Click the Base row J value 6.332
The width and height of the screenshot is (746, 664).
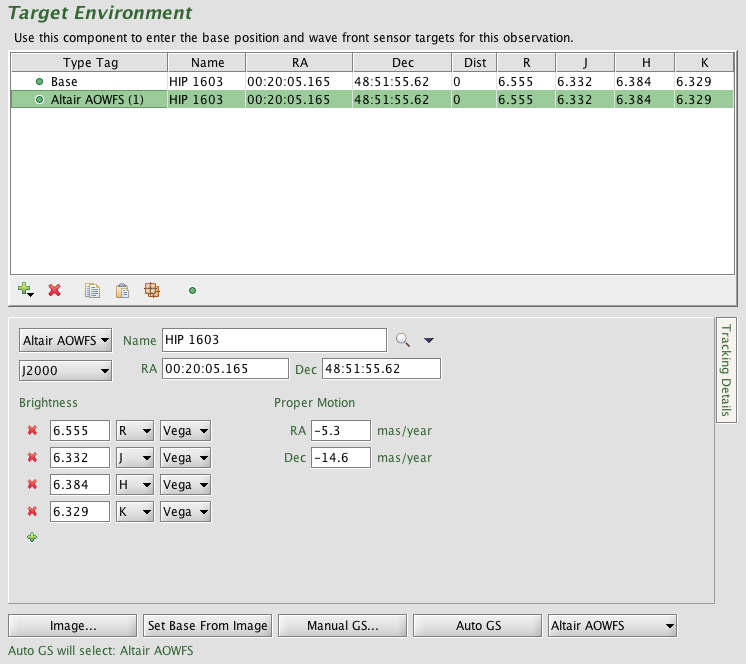click(585, 81)
